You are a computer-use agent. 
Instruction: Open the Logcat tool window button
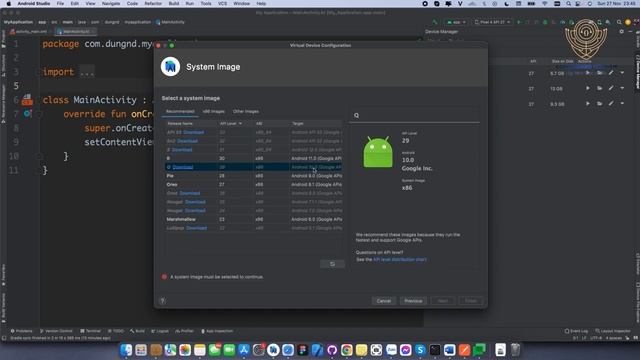coord(160,331)
